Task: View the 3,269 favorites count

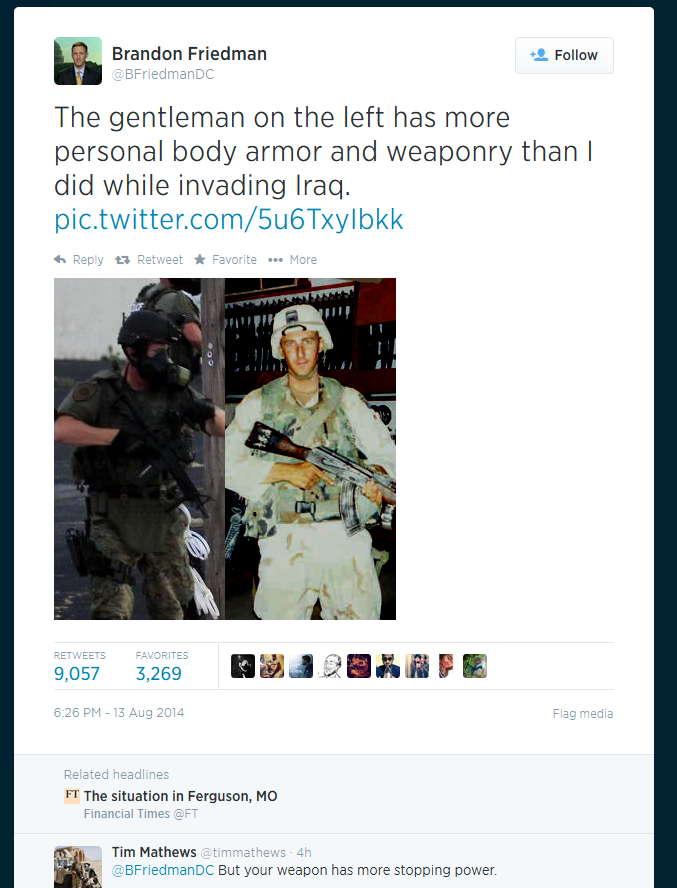Action: [x=159, y=673]
